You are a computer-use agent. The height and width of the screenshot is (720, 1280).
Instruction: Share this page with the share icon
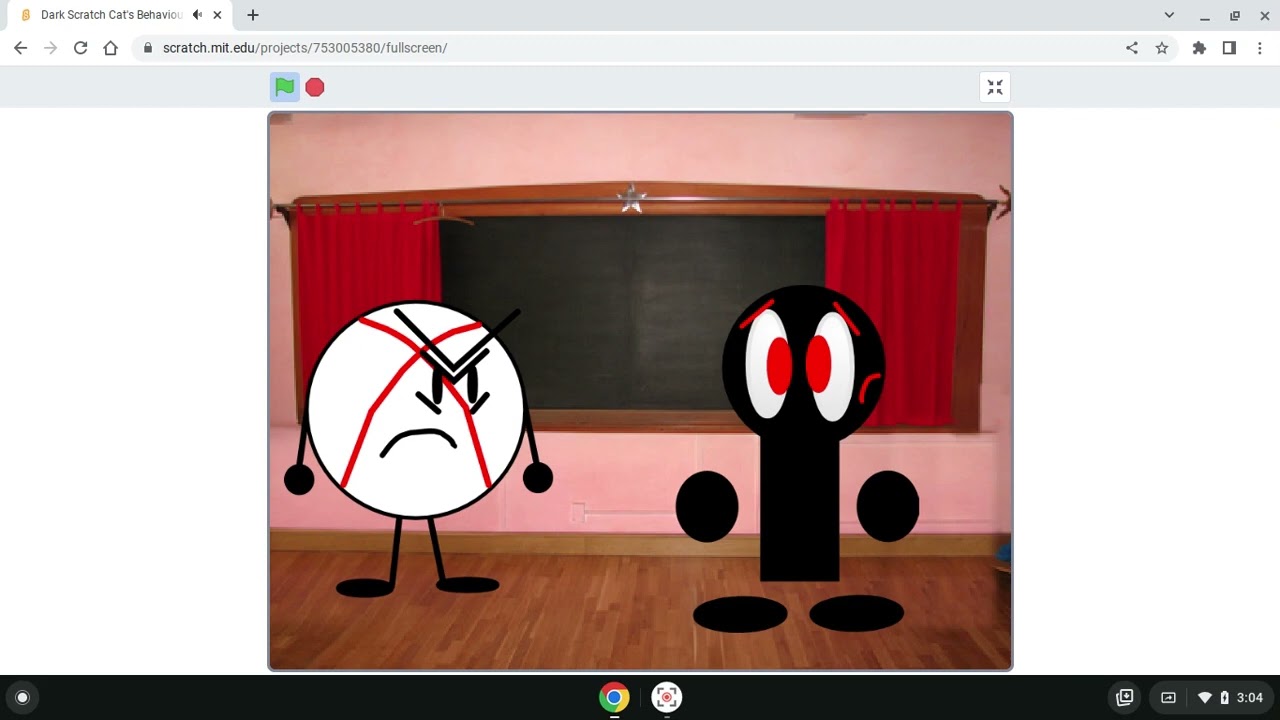tap(1132, 48)
